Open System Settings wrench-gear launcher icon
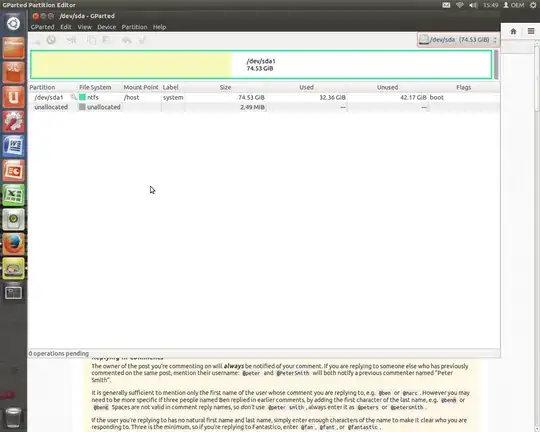 (13, 122)
